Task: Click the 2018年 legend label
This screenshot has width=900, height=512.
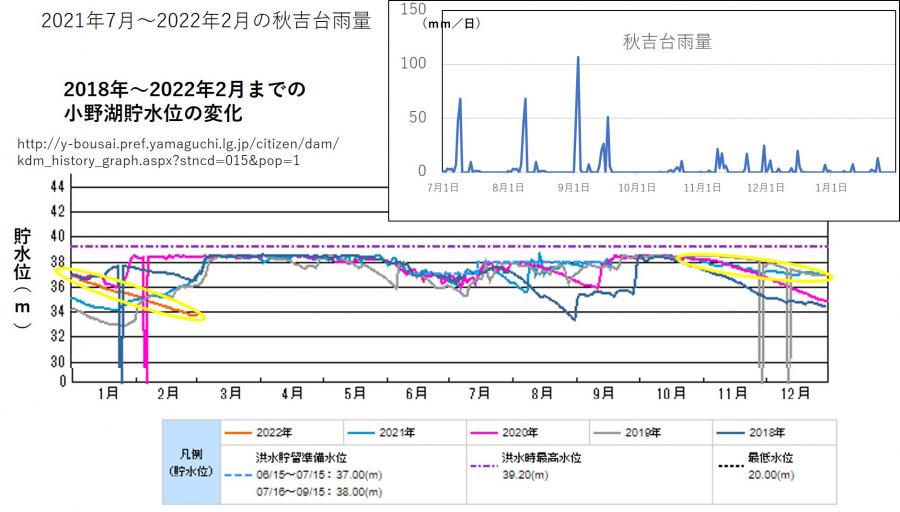Action: pyautogui.click(x=767, y=433)
